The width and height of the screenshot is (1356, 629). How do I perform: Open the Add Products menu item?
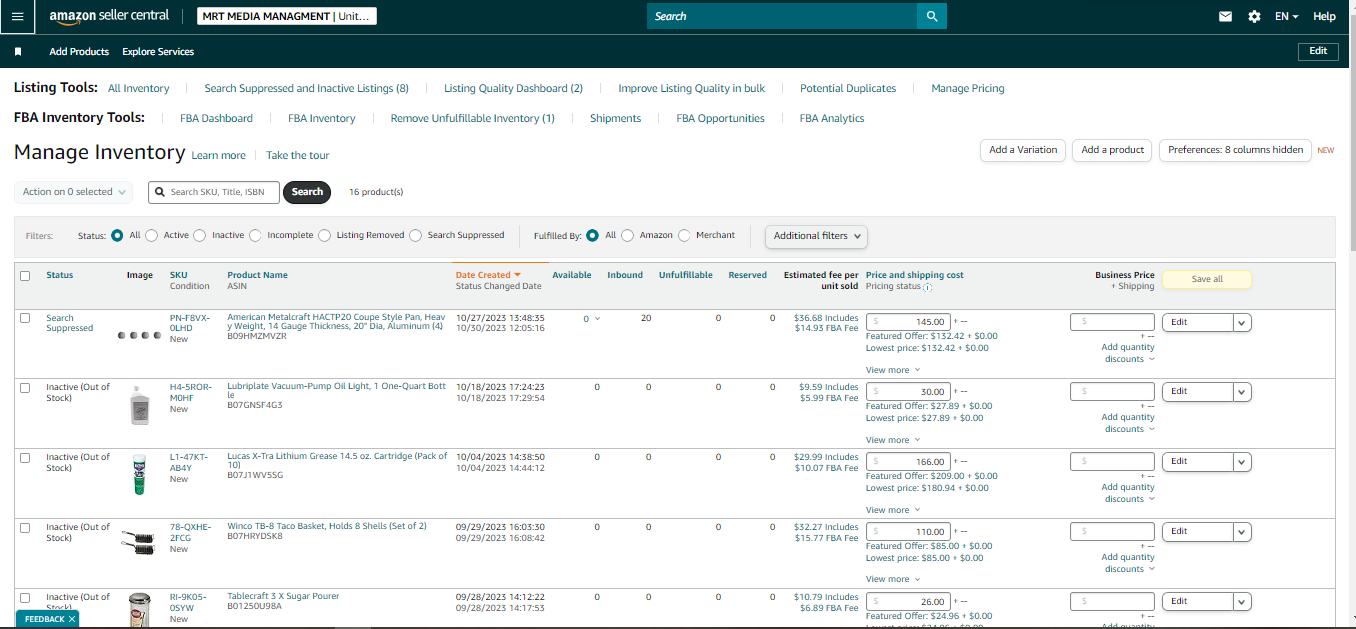[x=79, y=51]
